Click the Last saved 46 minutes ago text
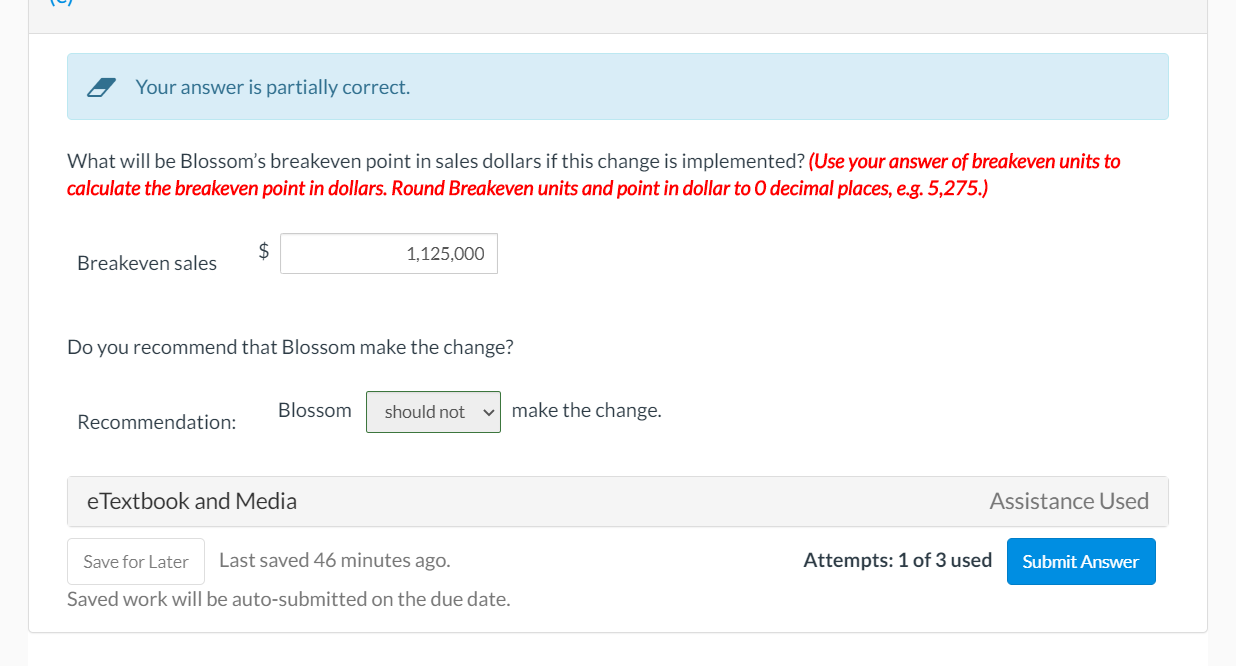 (336, 560)
